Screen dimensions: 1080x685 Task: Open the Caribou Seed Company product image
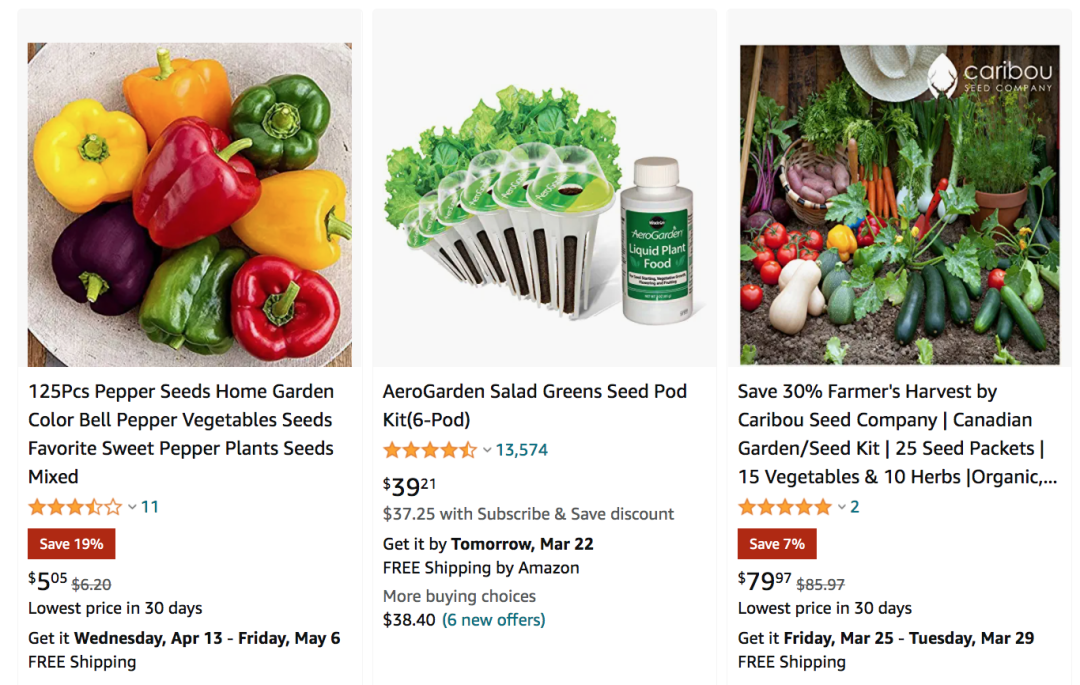899,205
